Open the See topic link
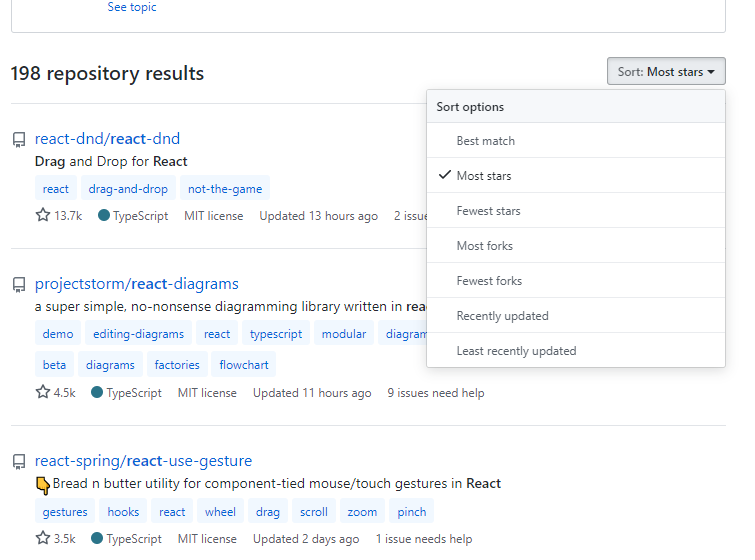Screen dimensions: 755x560 (x=132, y=7)
